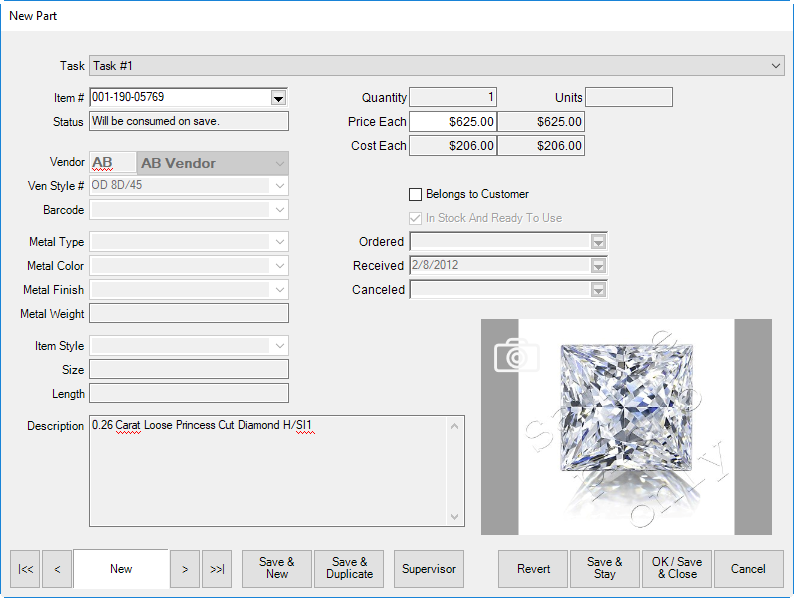The image size is (794, 598).
Task: Expand the Vendor dropdown
Action: pyautogui.click(x=278, y=163)
